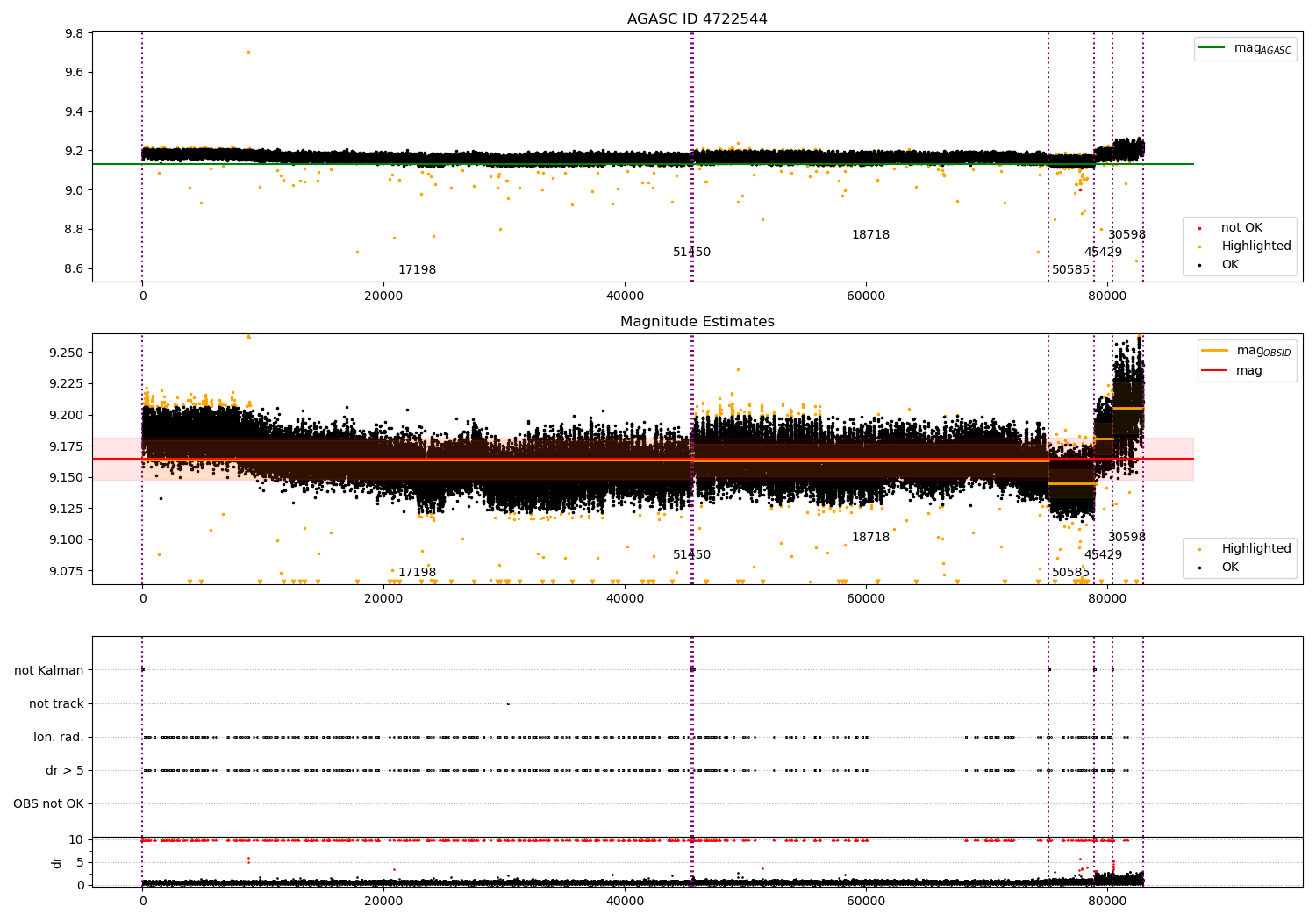Click the 'dr > 5' axis label
Image resolution: width=1316 pixels, height=921 pixels.
pyautogui.click(x=65, y=771)
